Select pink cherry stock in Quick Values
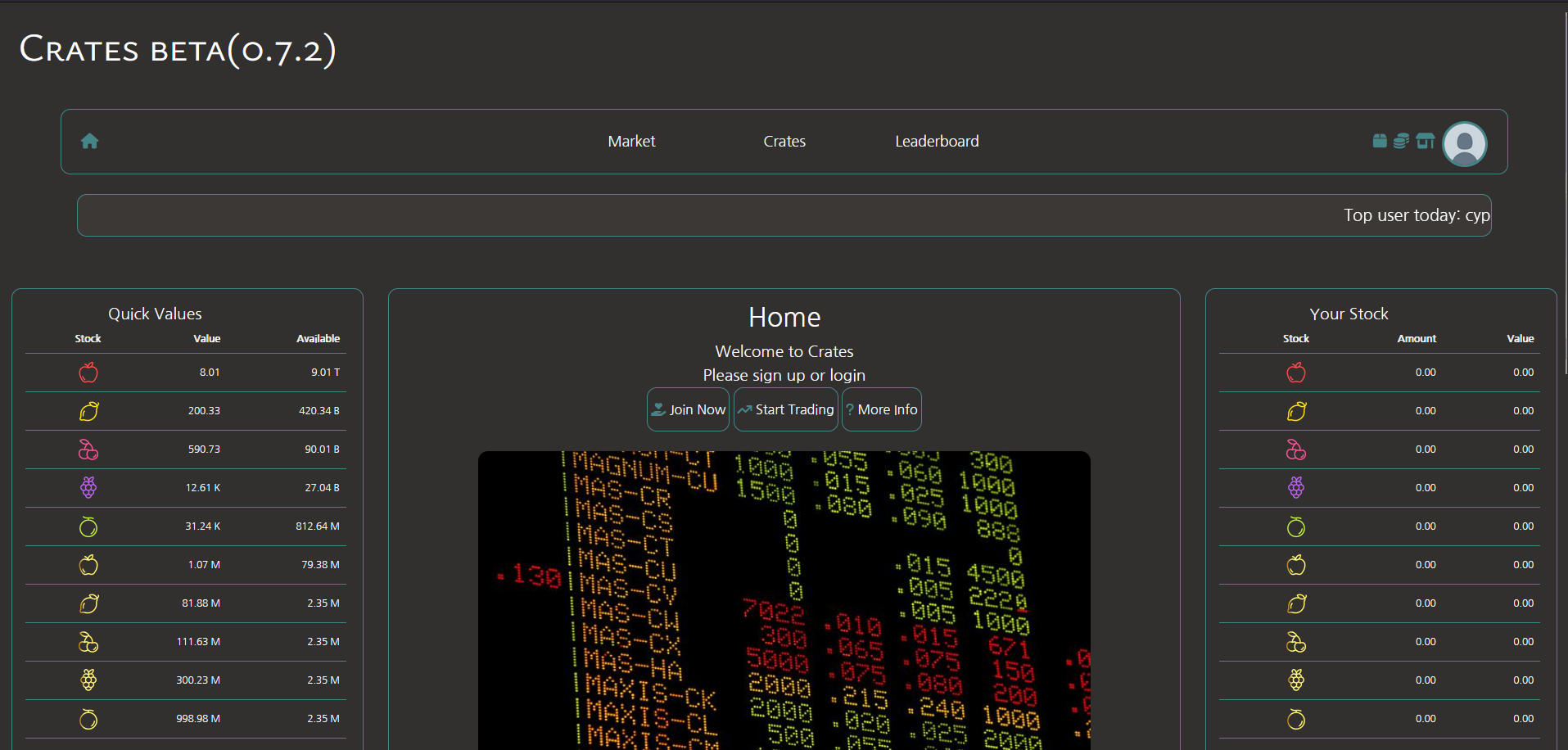This screenshot has width=1568, height=750. click(x=88, y=450)
